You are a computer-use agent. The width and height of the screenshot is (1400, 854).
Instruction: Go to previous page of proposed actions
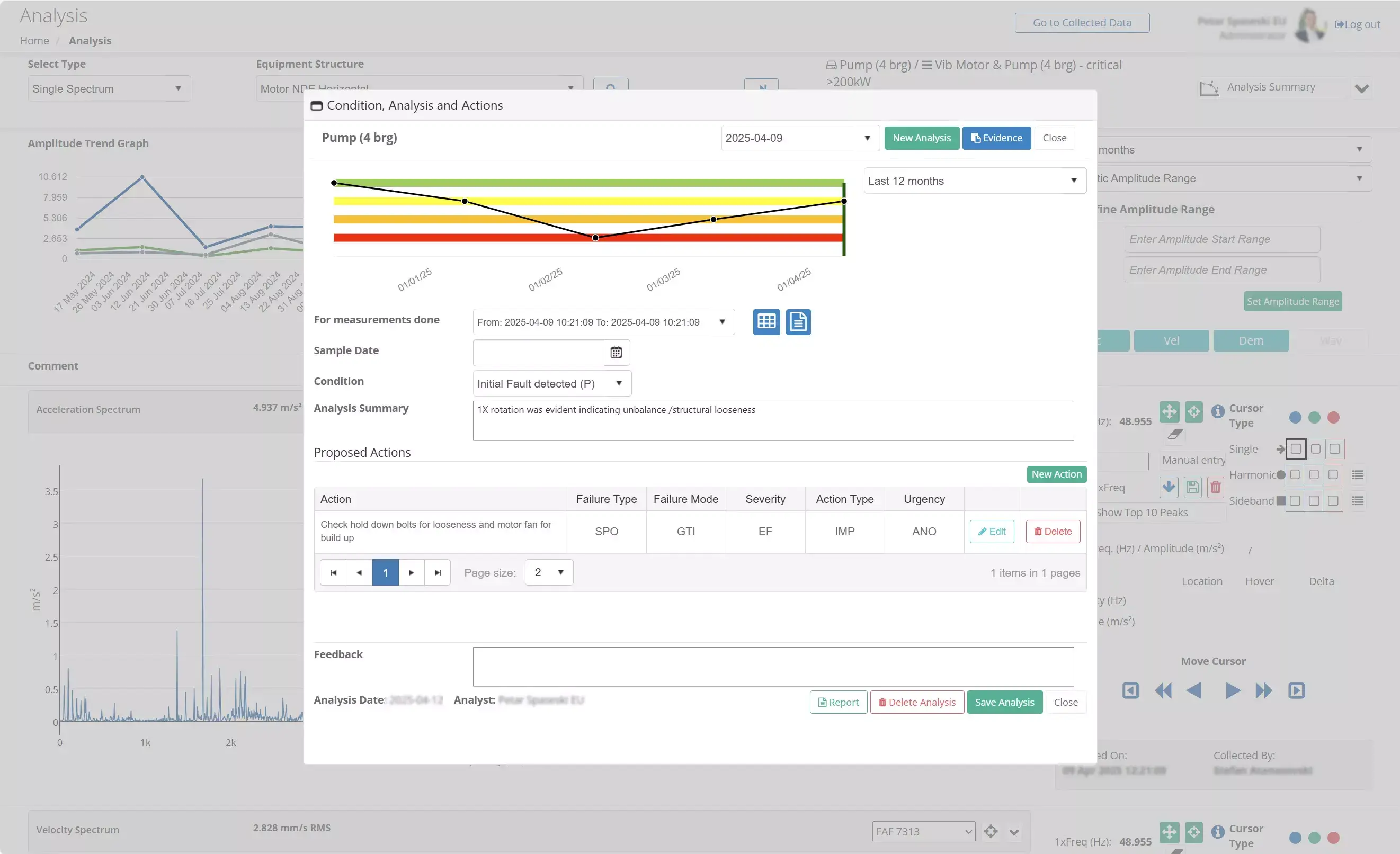click(x=359, y=572)
